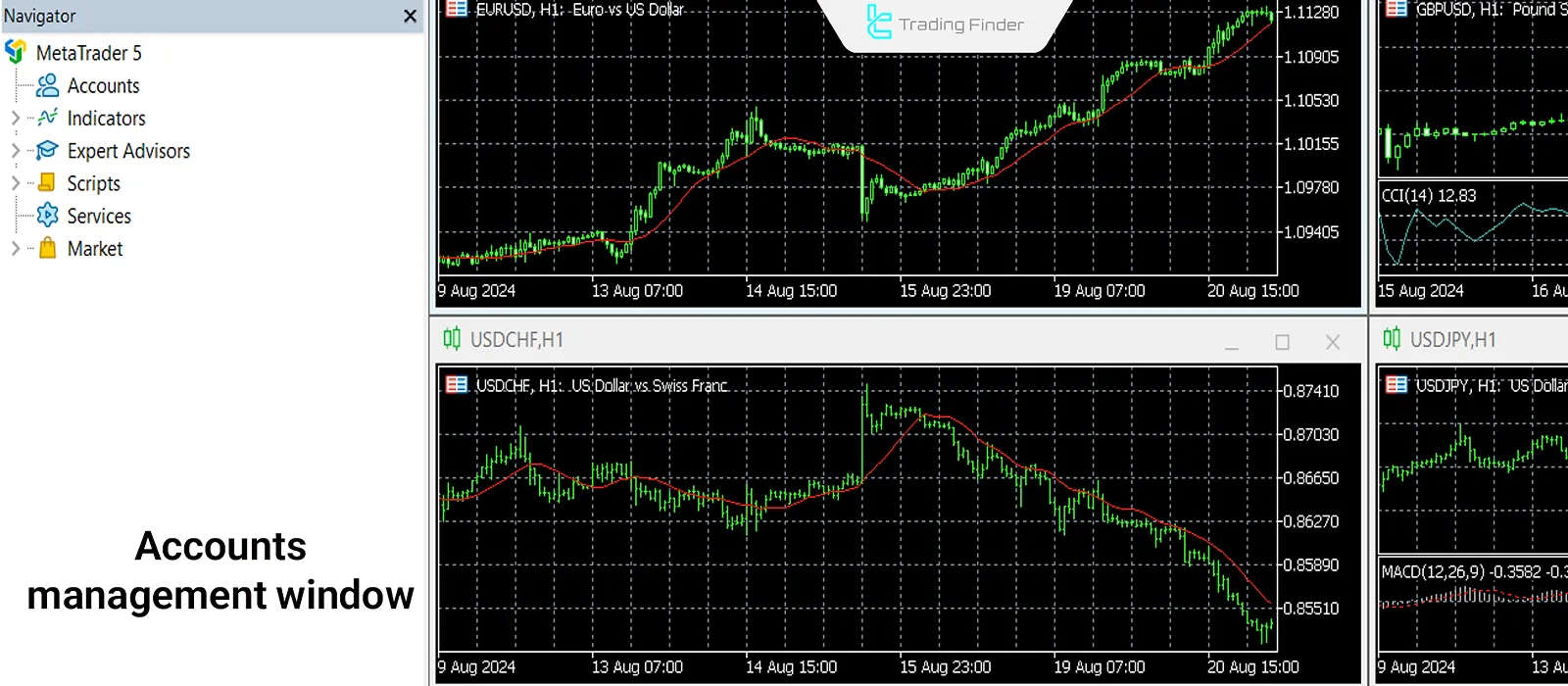Click the MetaTrader 5 logo icon
The height and width of the screenshot is (686, 1568).
pyautogui.click(x=16, y=52)
